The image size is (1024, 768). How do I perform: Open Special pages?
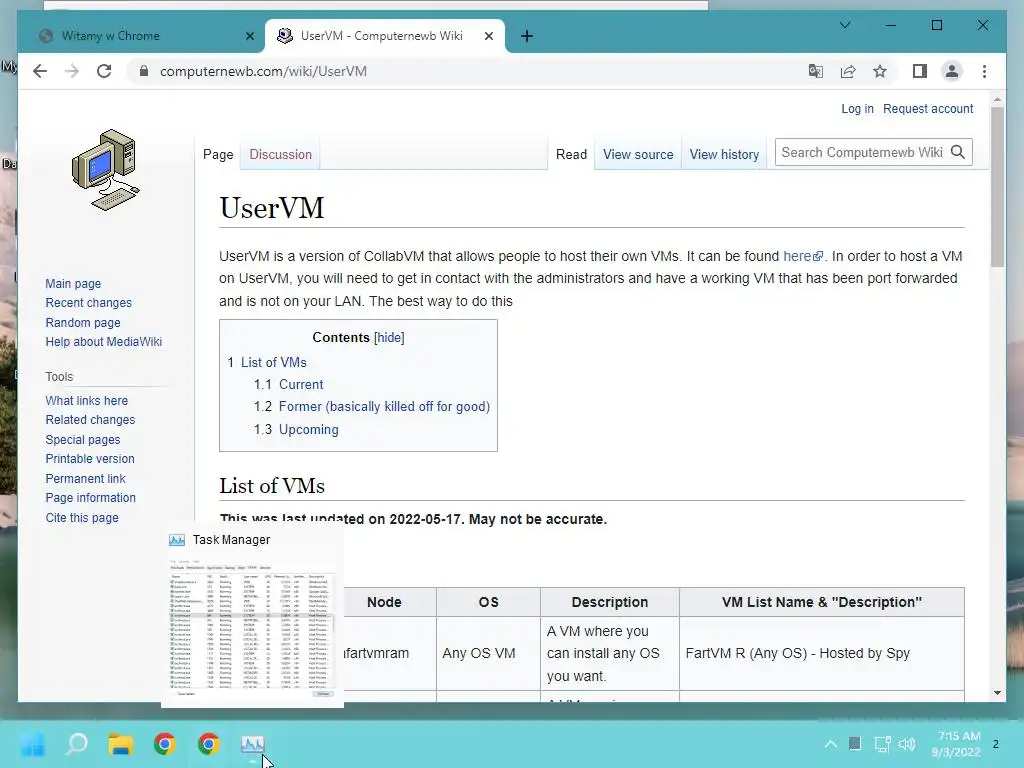(x=82, y=440)
